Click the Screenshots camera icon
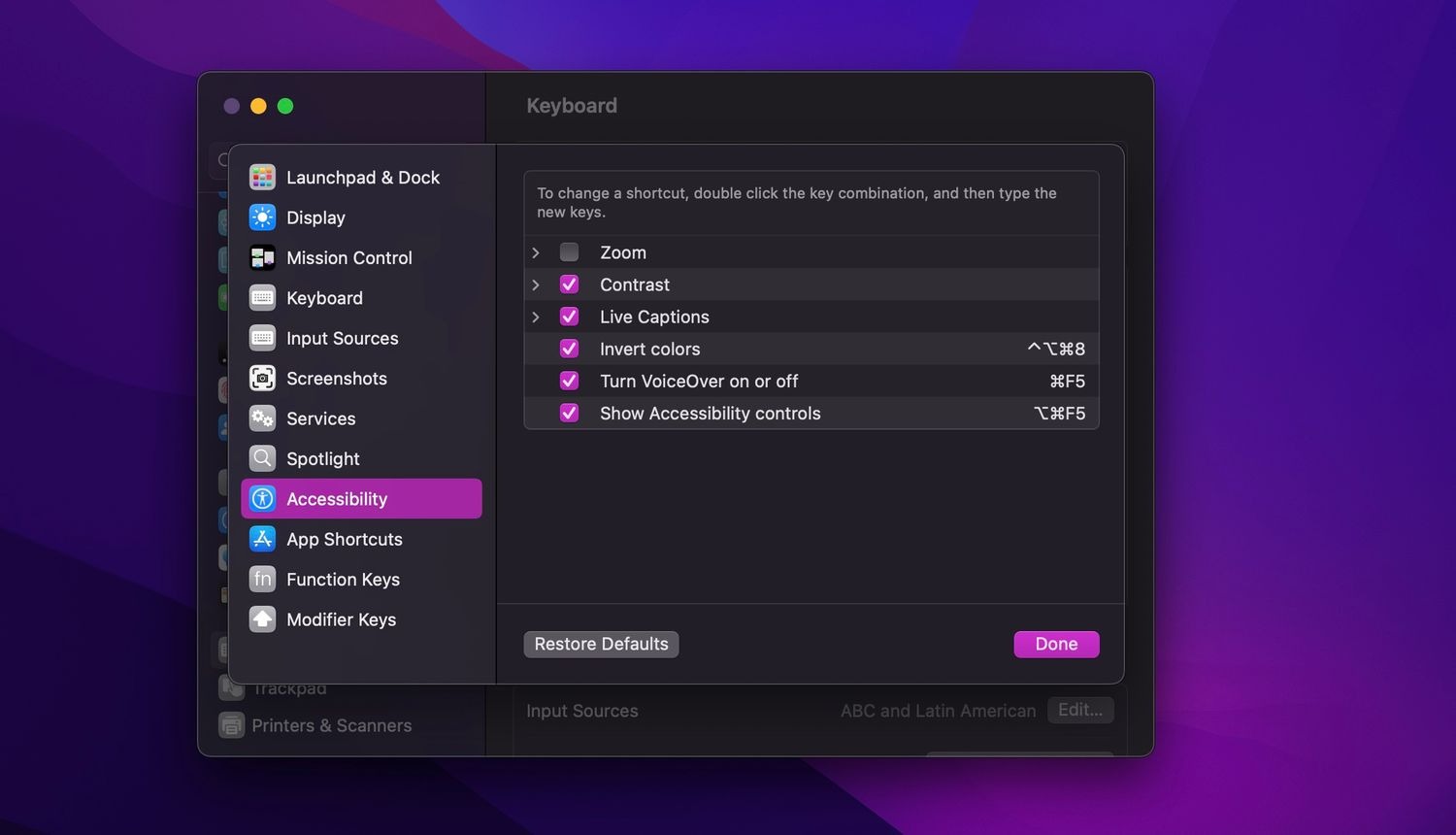The image size is (1456, 835). [262, 378]
